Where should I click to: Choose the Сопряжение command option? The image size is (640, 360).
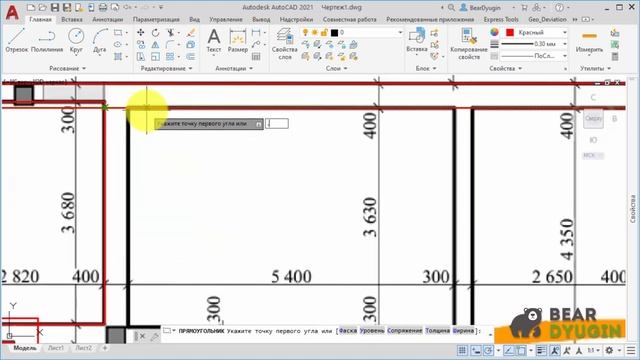[404, 331]
